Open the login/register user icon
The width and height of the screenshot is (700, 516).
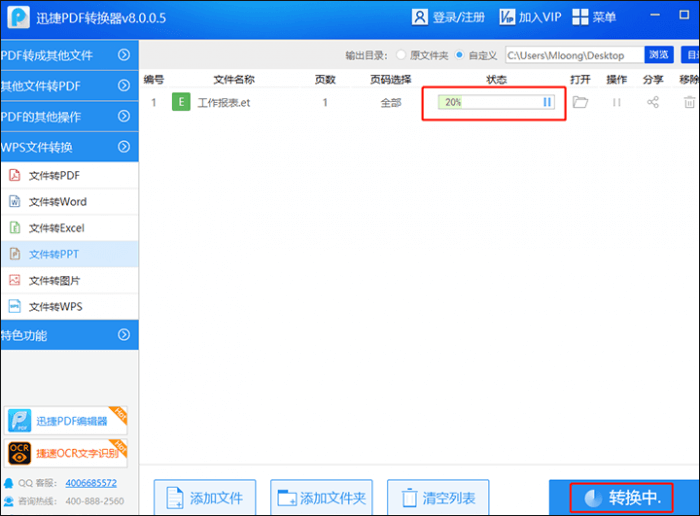pos(419,17)
